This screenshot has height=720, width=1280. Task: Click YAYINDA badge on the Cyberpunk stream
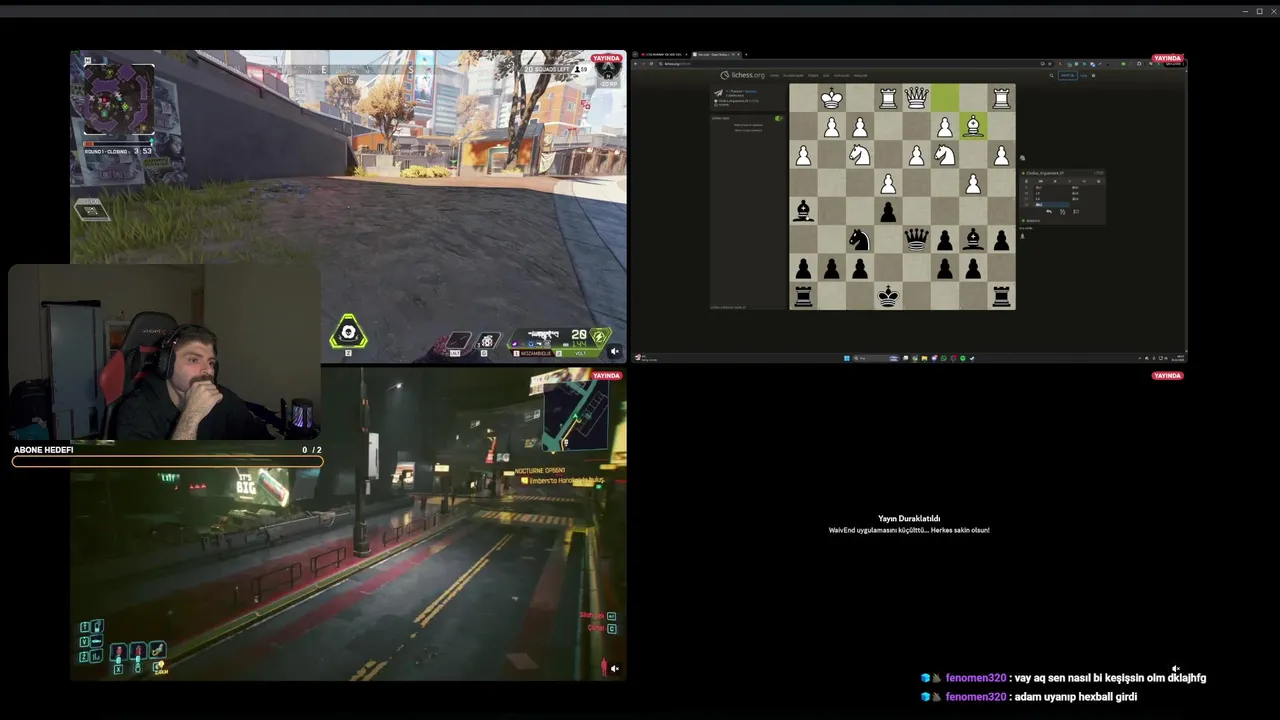606,375
